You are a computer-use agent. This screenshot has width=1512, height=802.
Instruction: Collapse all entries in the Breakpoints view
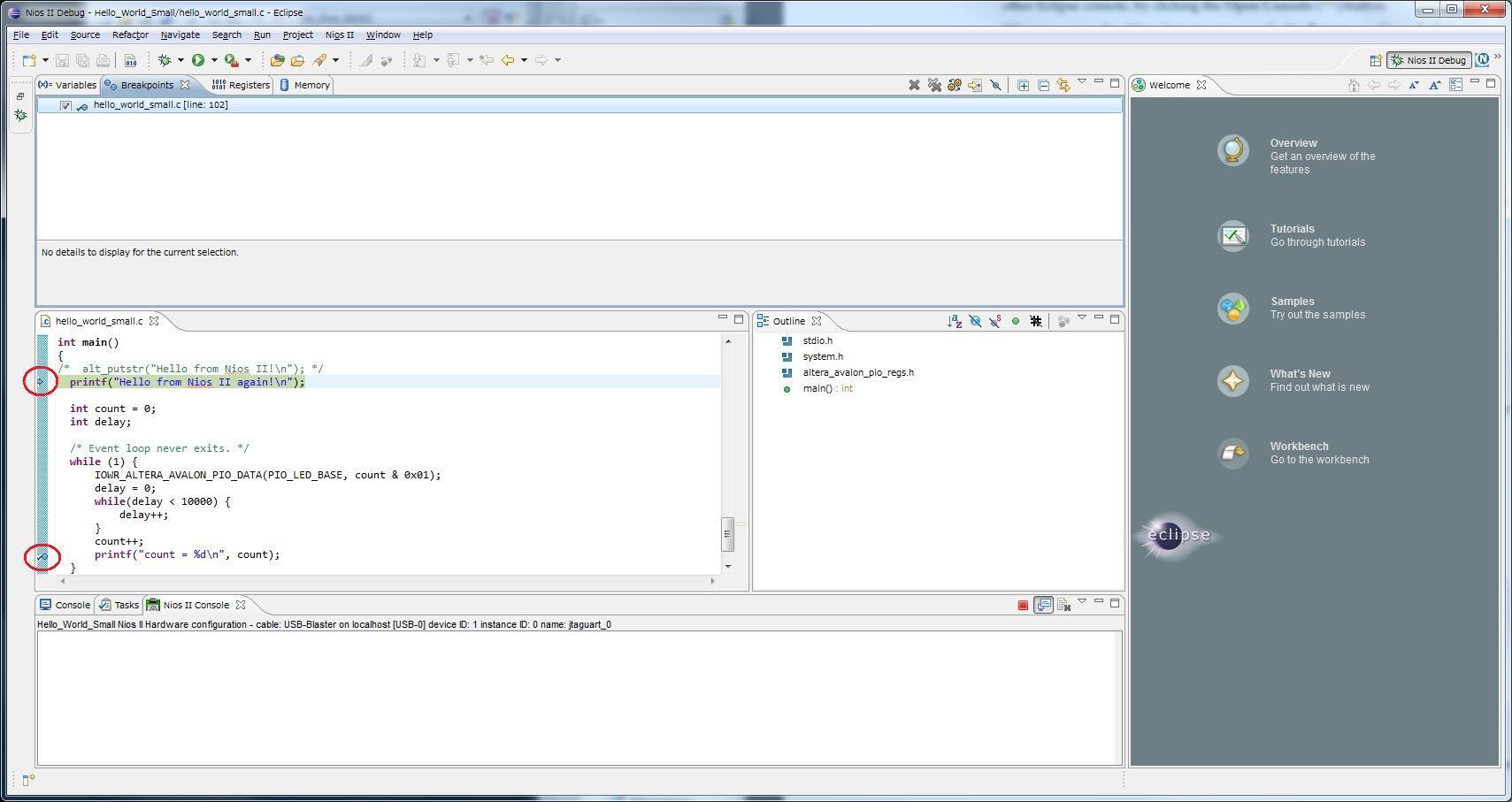click(1044, 85)
